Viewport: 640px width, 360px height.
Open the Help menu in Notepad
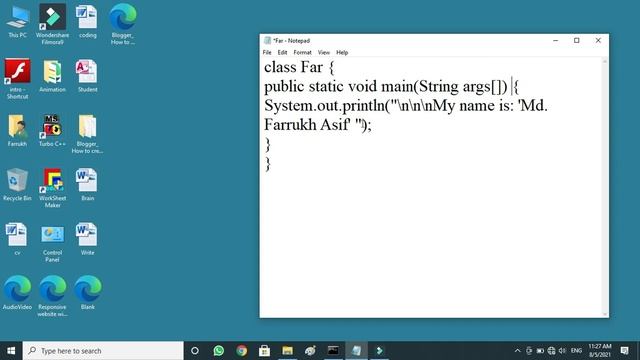[342, 52]
